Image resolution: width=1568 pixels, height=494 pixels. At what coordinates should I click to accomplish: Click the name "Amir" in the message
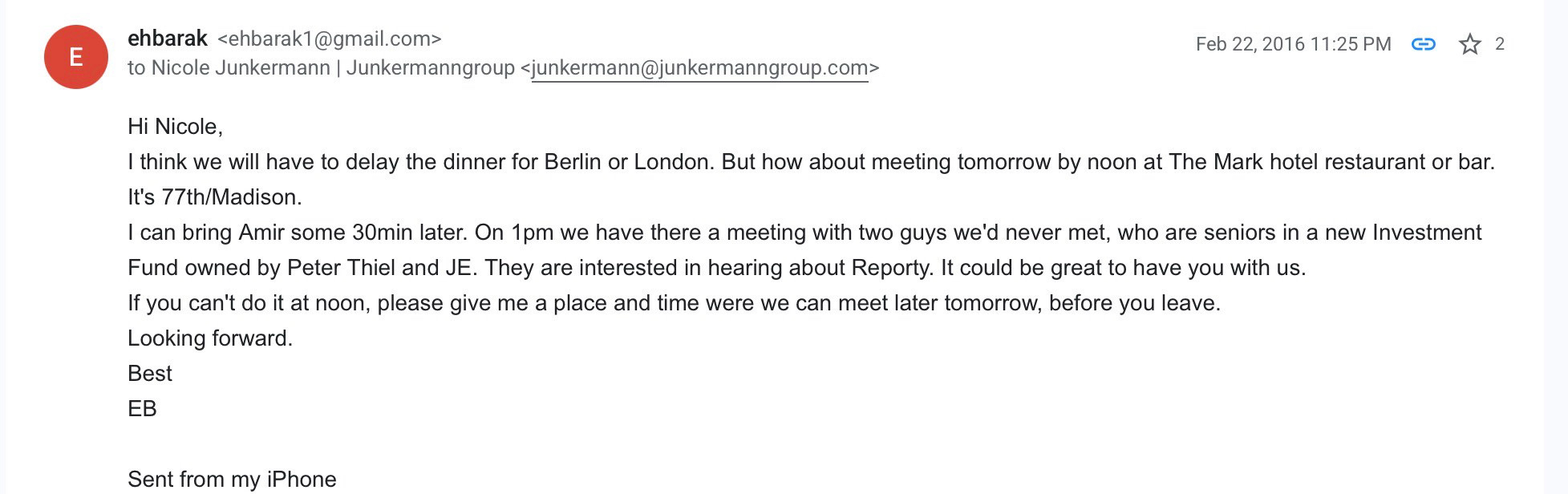click(x=261, y=233)
